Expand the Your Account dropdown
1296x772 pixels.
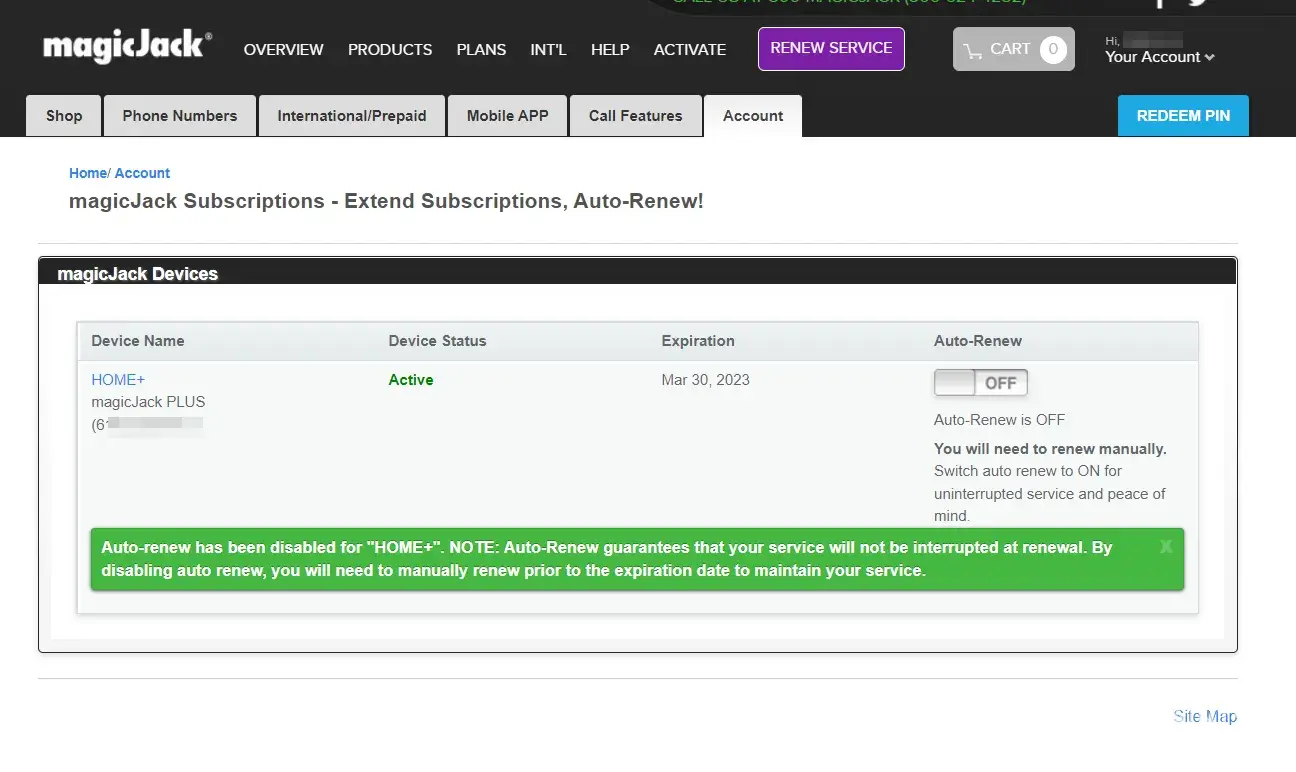click(1159, 57)
